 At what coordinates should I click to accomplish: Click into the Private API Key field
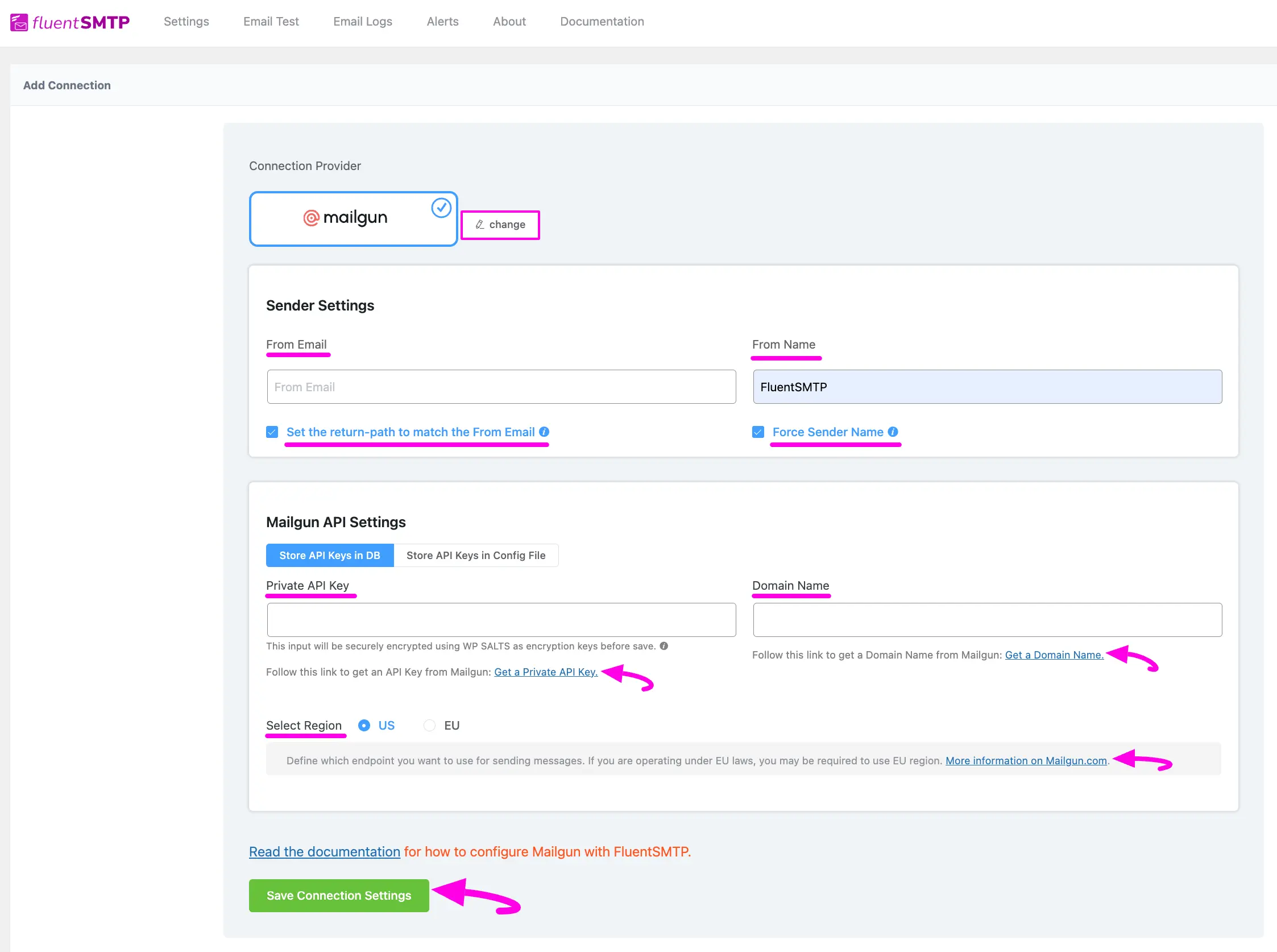(501, 620)
